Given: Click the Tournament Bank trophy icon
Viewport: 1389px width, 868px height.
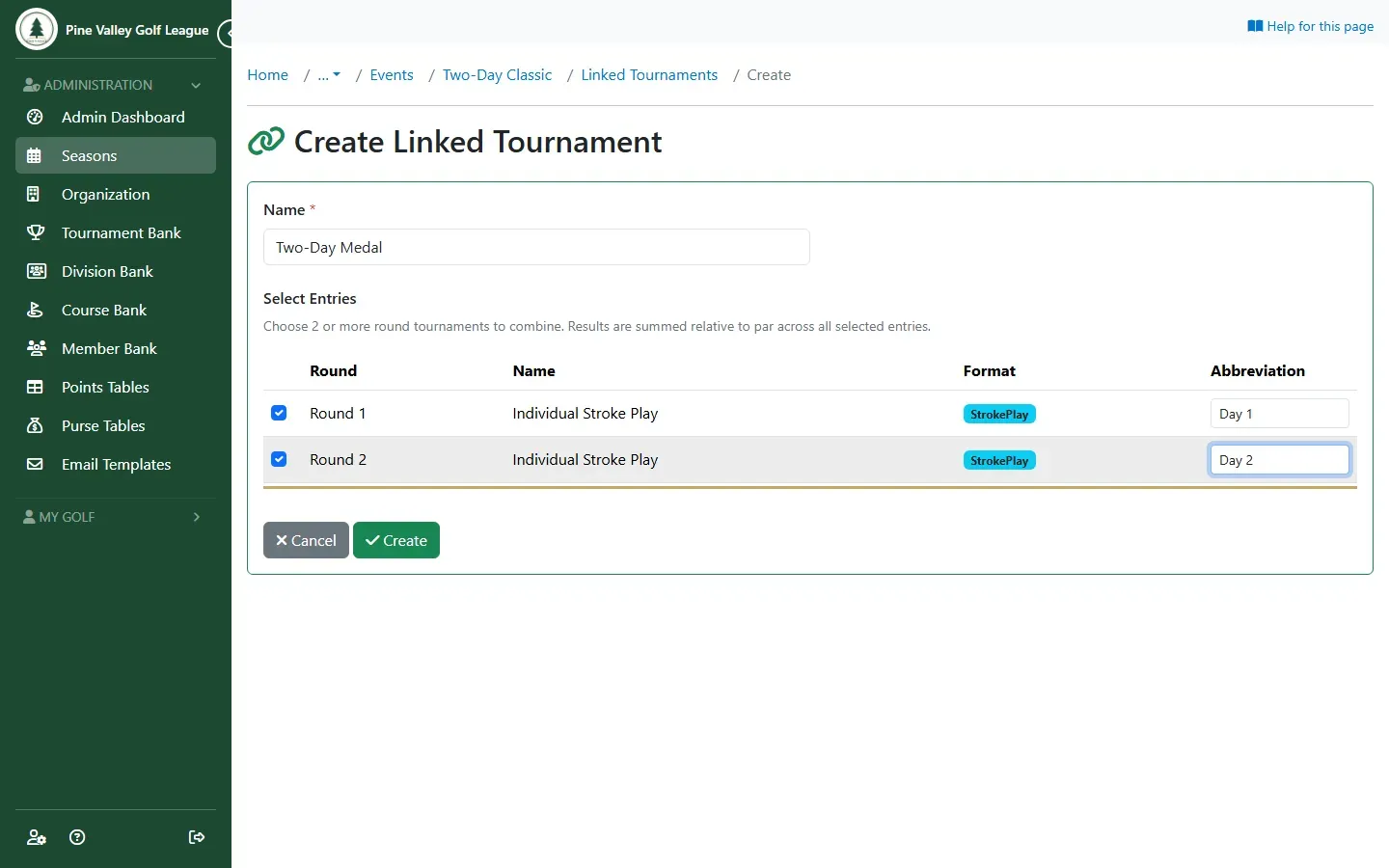Looking at the screenshot, I should [35, 232].
